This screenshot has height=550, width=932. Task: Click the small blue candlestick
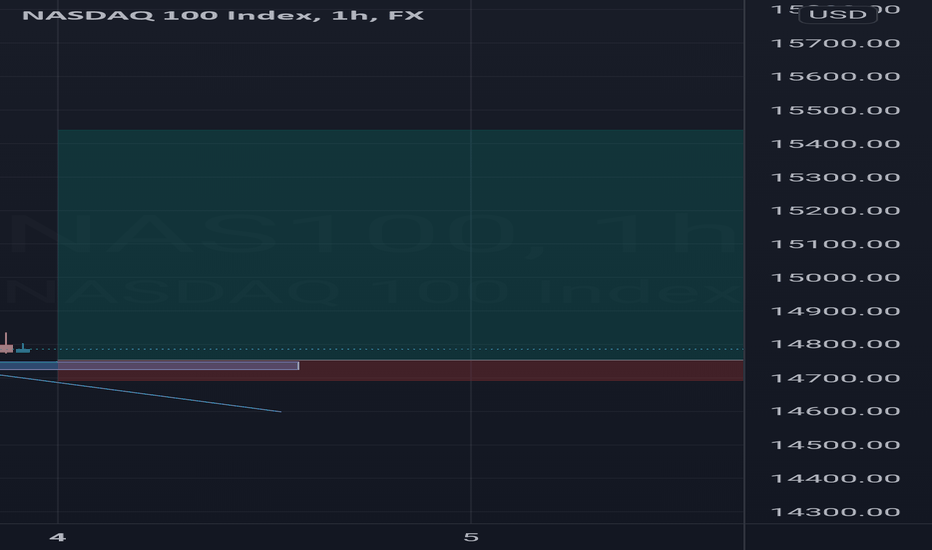tap(23, 348)
